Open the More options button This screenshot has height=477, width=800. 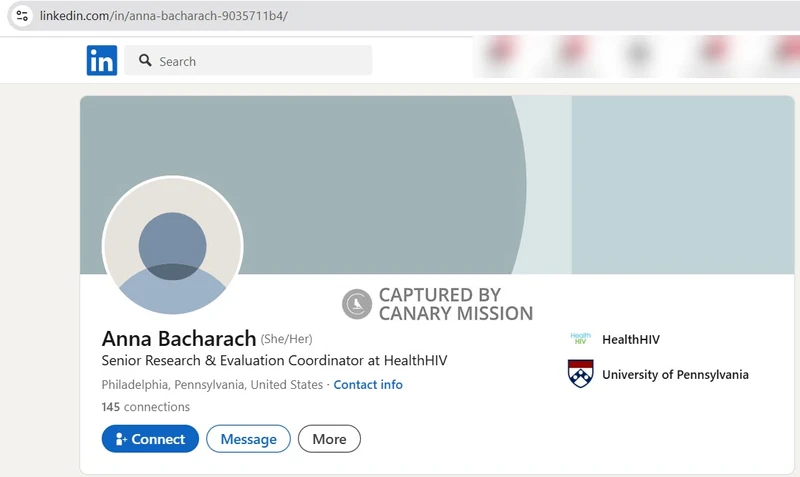point(329,439)
